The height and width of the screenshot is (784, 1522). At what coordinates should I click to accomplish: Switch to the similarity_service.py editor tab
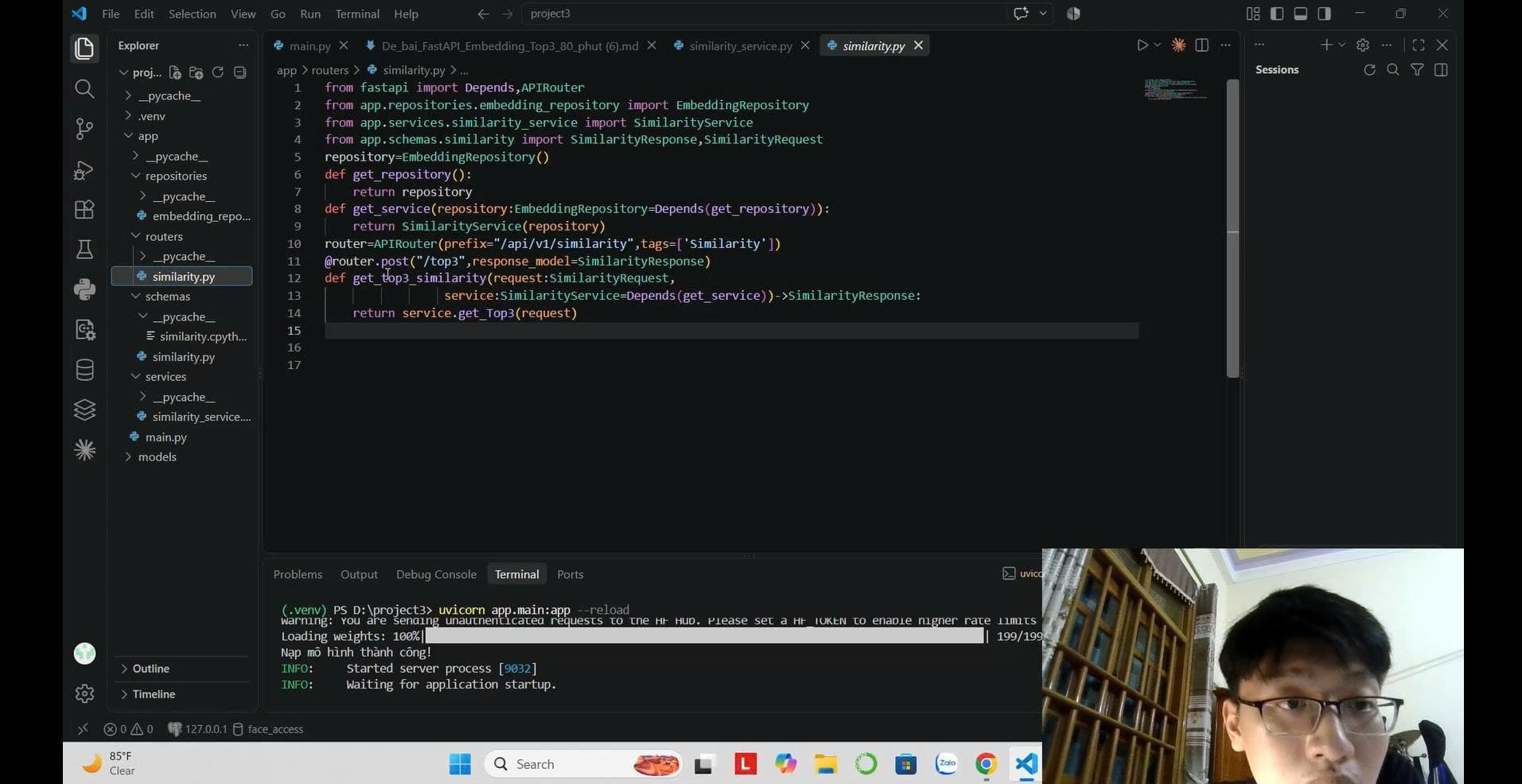point(740,46)
